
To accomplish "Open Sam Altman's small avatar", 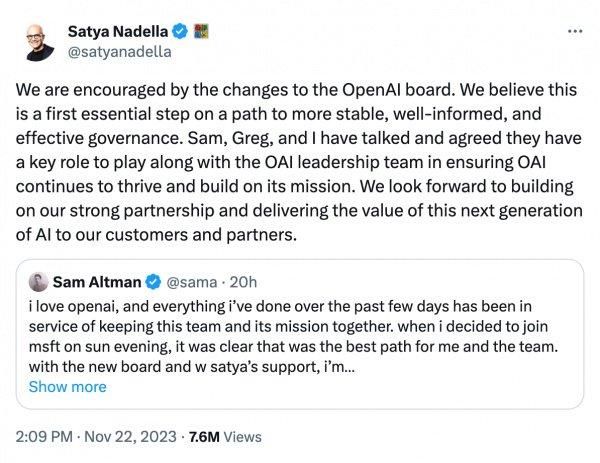I will pyautogui.click(x=38, y=281).
